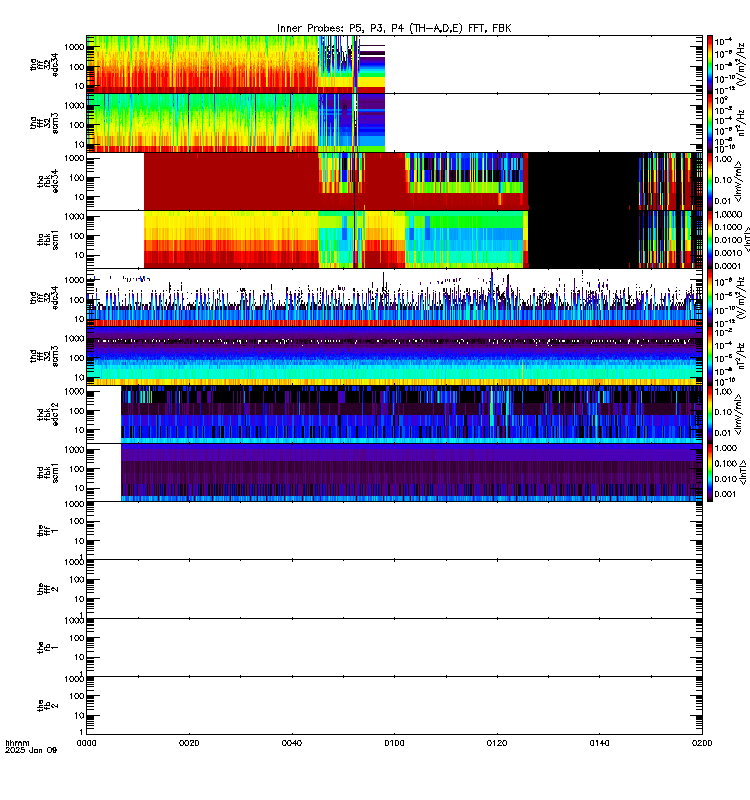
Task: Click the "the fff 2" panel label
Action: 48,589
